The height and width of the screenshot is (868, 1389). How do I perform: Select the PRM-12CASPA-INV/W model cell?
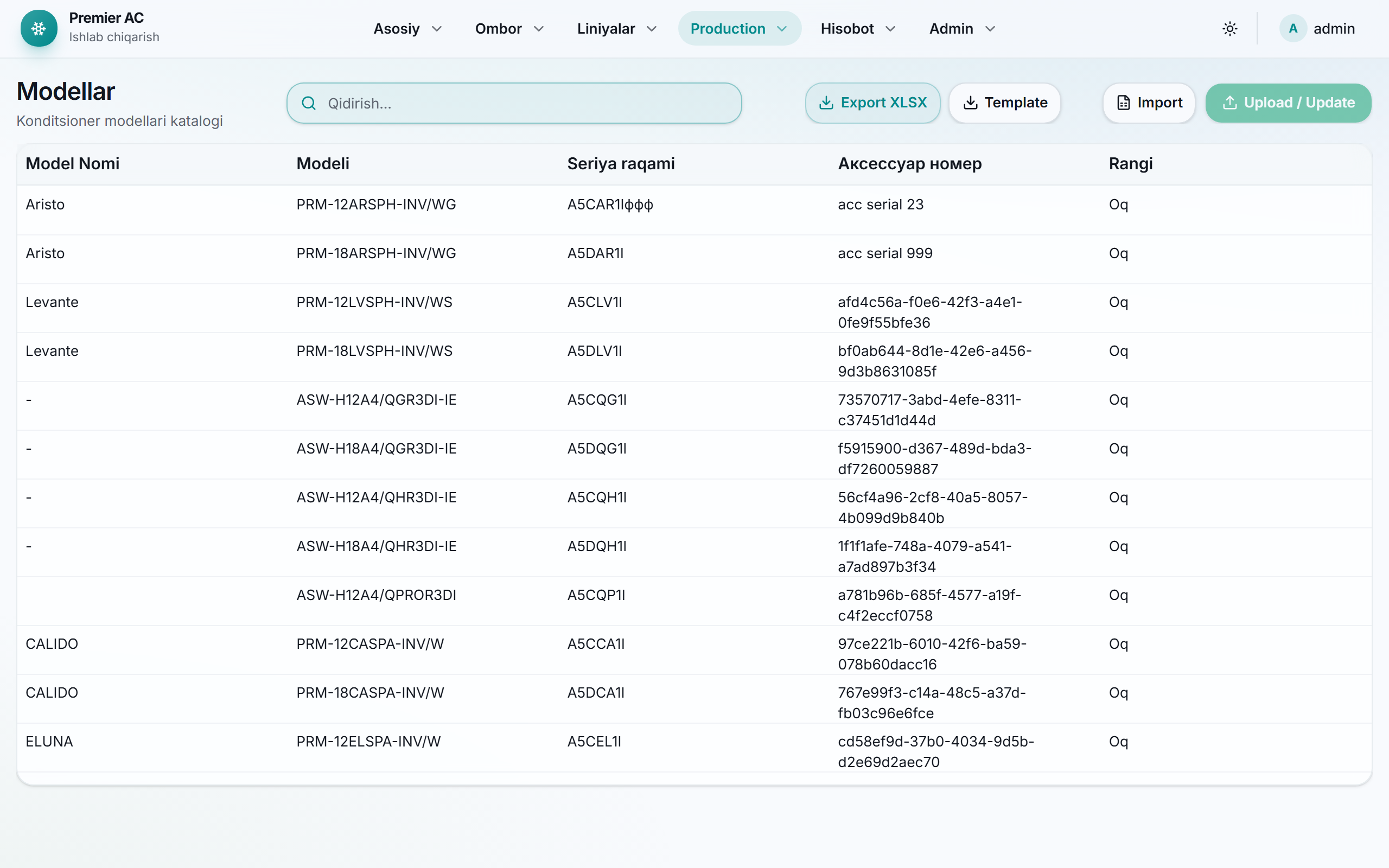click(370, 643)
